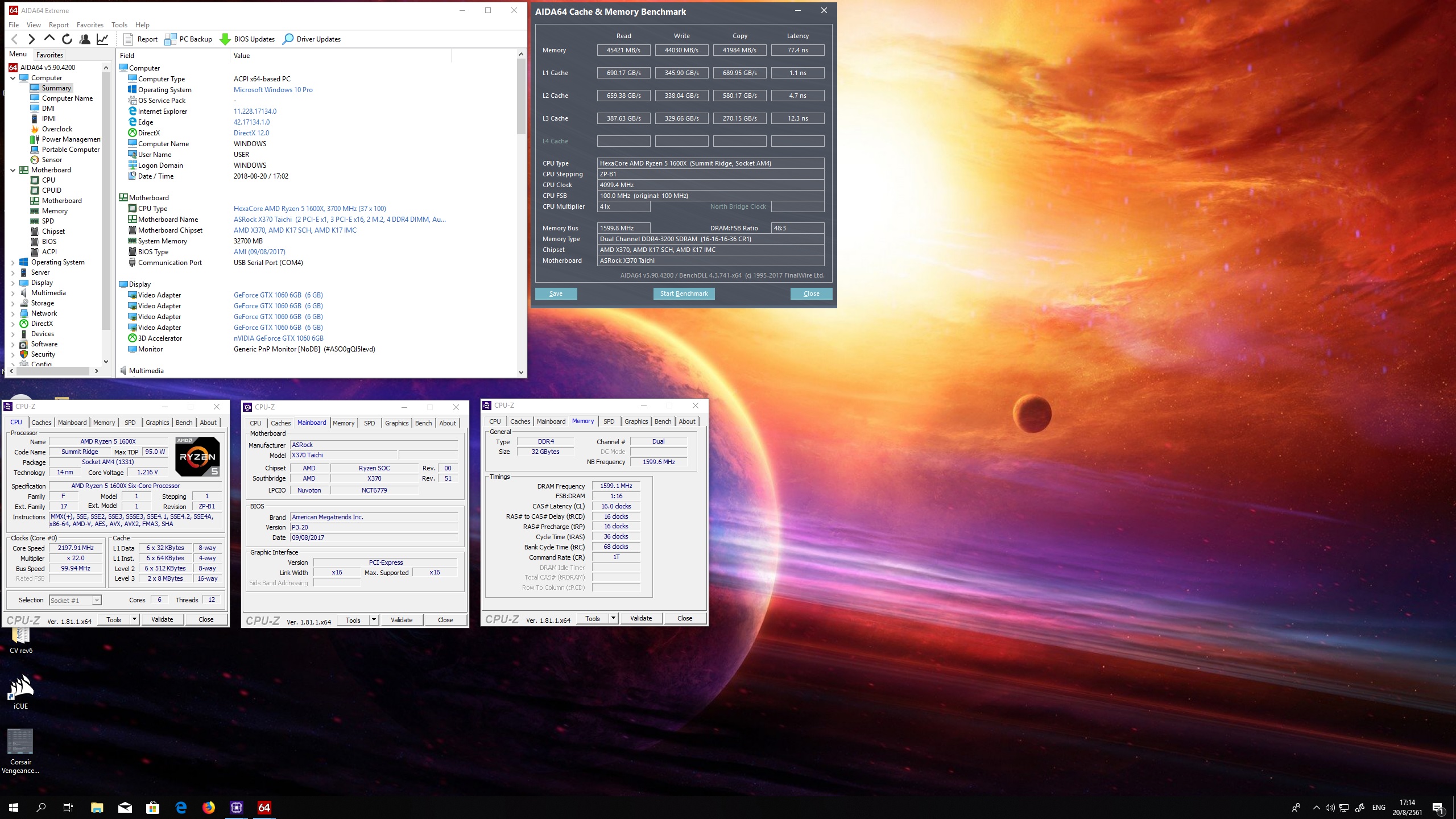1456x819 pixels.
Task: Select Sensor item in the tree
Action: [x=52, y=160]
